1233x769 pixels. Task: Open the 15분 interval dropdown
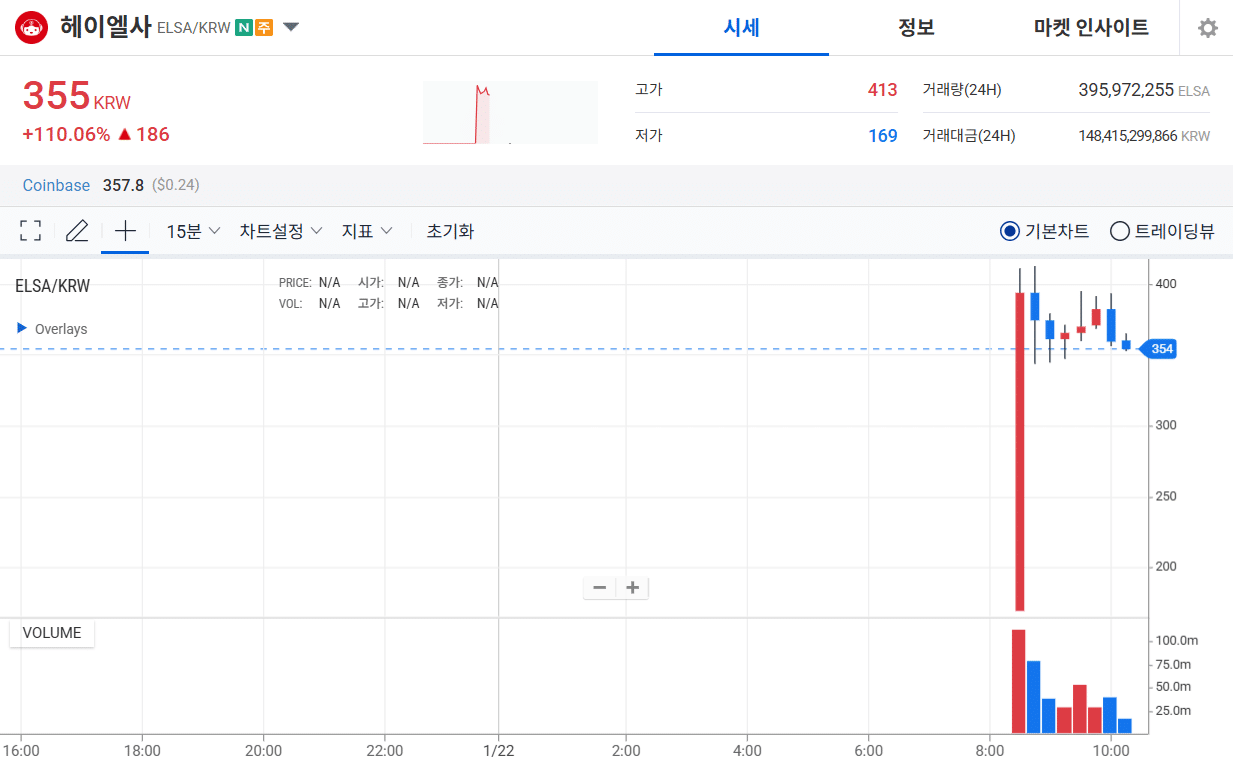[x=193, y=231]
